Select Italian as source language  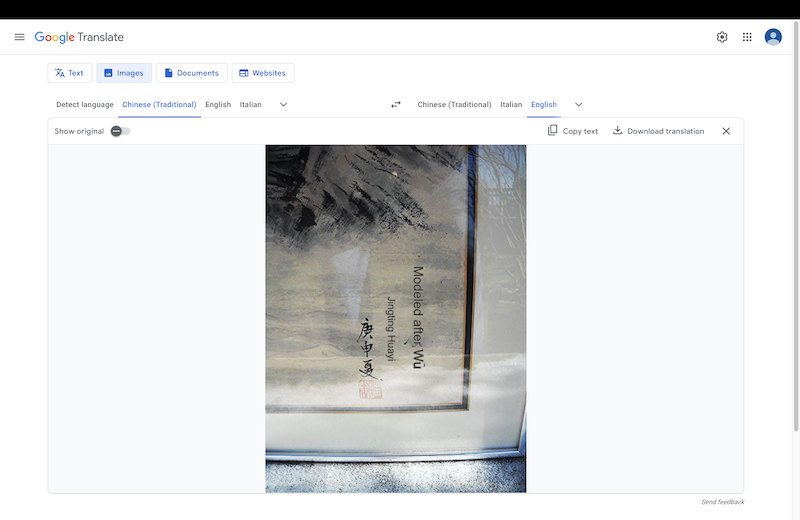point(251,105)
